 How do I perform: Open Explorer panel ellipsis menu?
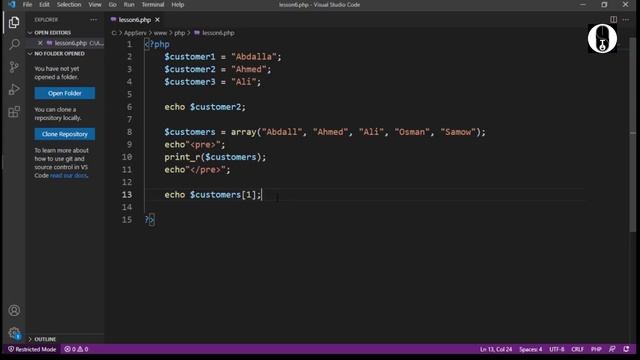(93, 20)
